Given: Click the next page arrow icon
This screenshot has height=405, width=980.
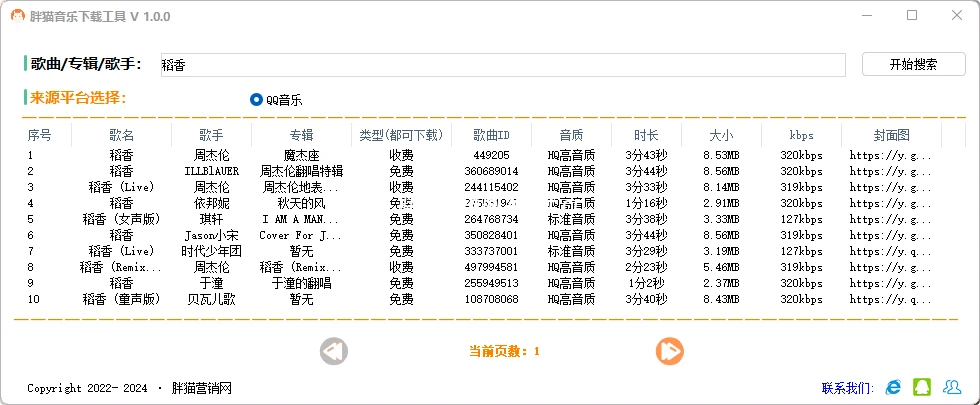Looking at the screenshot, I should tap(669, 351).
